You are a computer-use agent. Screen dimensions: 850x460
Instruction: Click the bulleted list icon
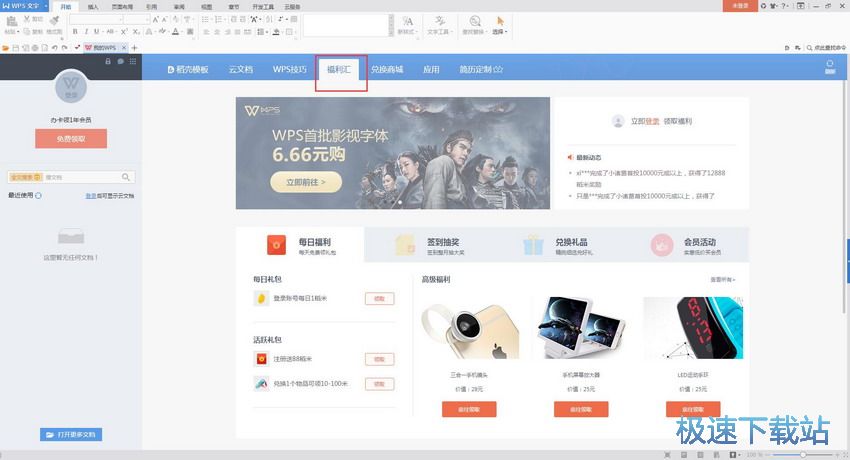click(x=206, y=20)
